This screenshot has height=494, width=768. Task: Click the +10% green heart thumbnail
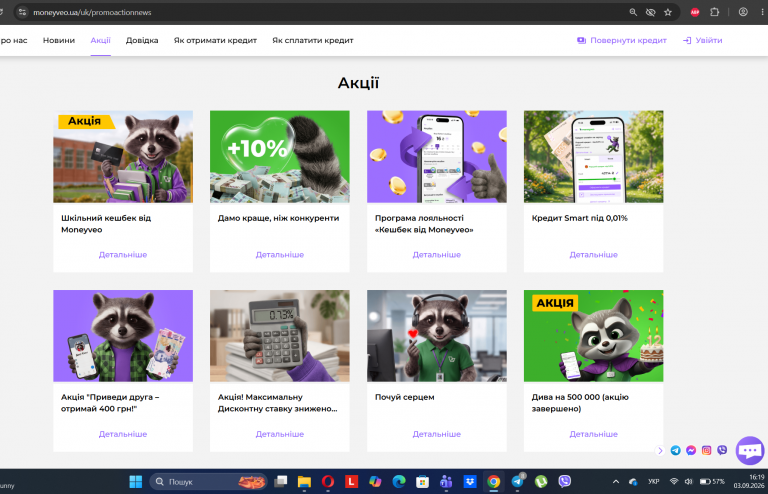[x=280, y=157]
